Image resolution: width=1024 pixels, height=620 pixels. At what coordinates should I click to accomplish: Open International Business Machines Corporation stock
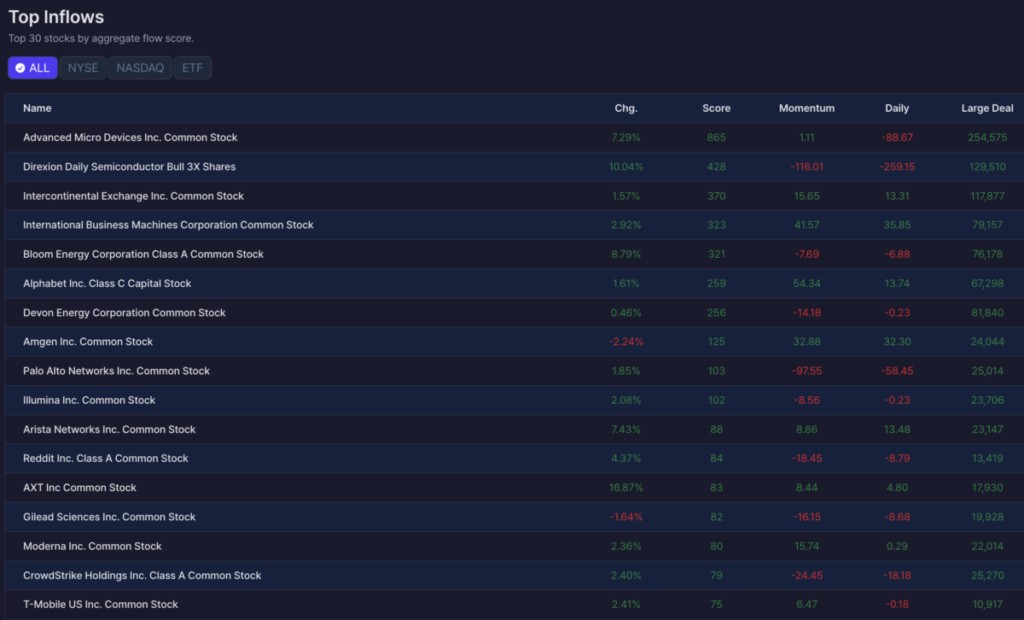tap(514, 225)
